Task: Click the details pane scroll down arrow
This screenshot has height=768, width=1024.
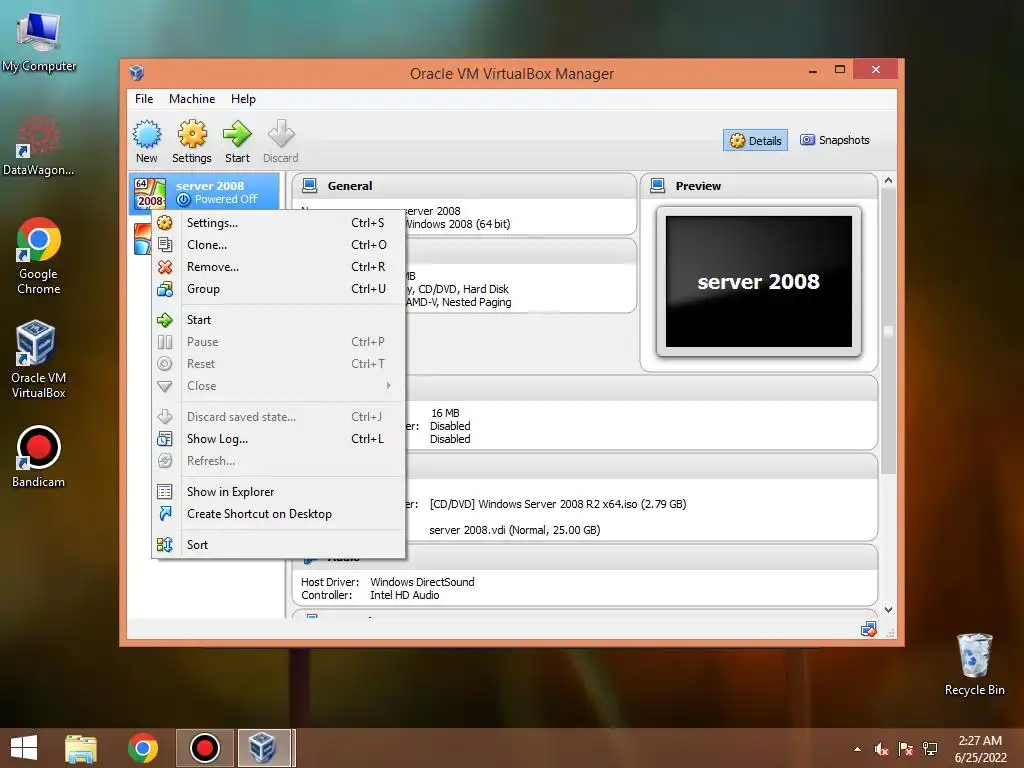Action: click(x=888, y=609)
